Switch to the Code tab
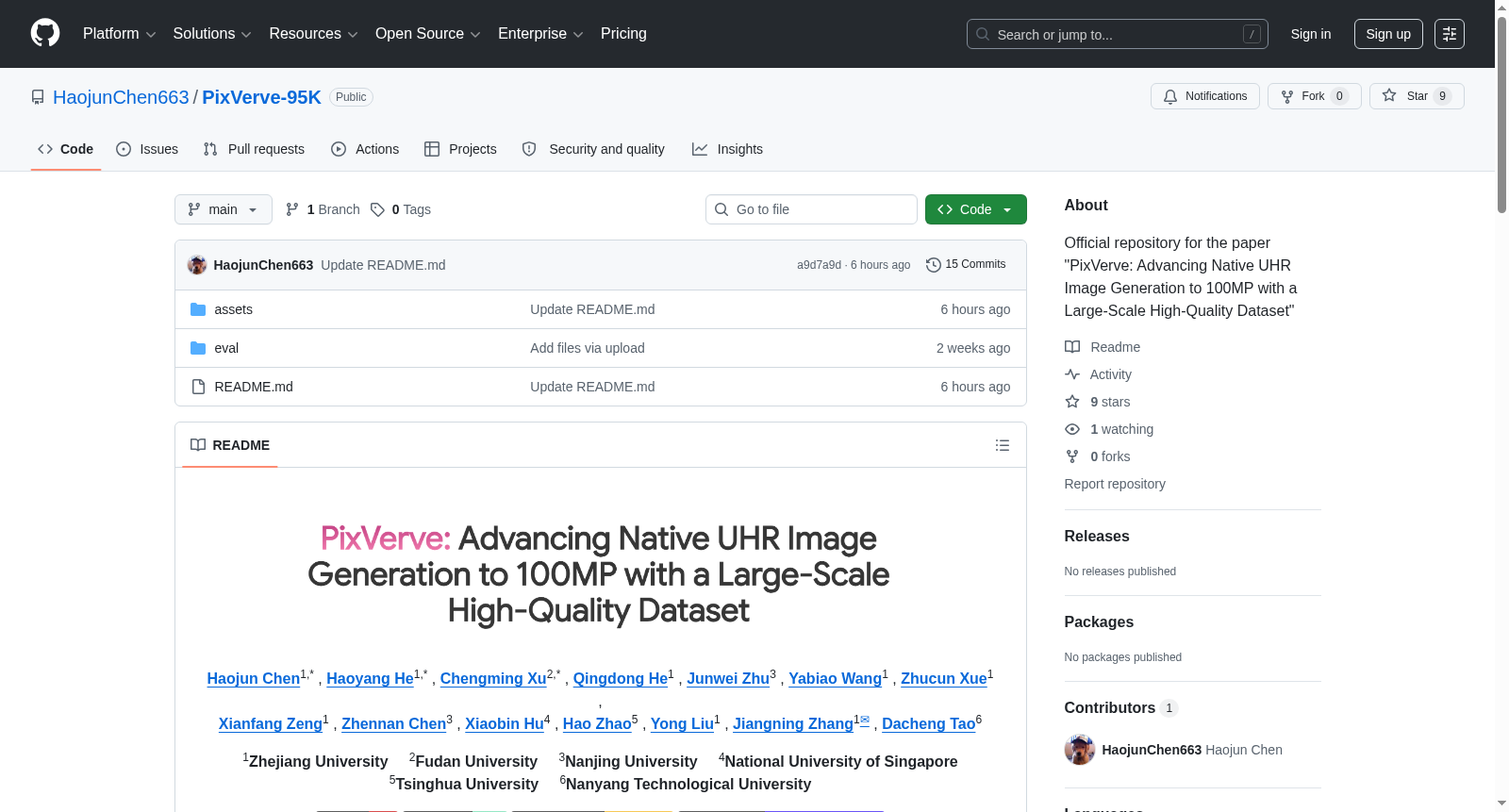Screen dimensions: 1509x812 click(x=66, y=149)
